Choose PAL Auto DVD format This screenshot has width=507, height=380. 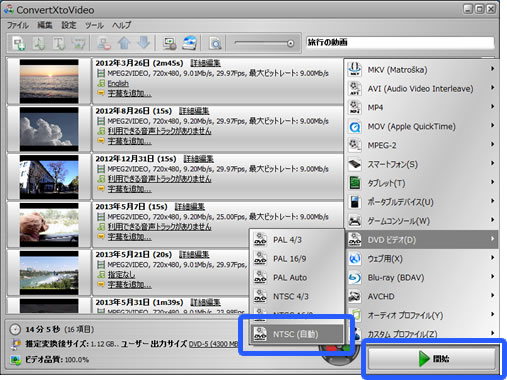click(x=297, y=277)
